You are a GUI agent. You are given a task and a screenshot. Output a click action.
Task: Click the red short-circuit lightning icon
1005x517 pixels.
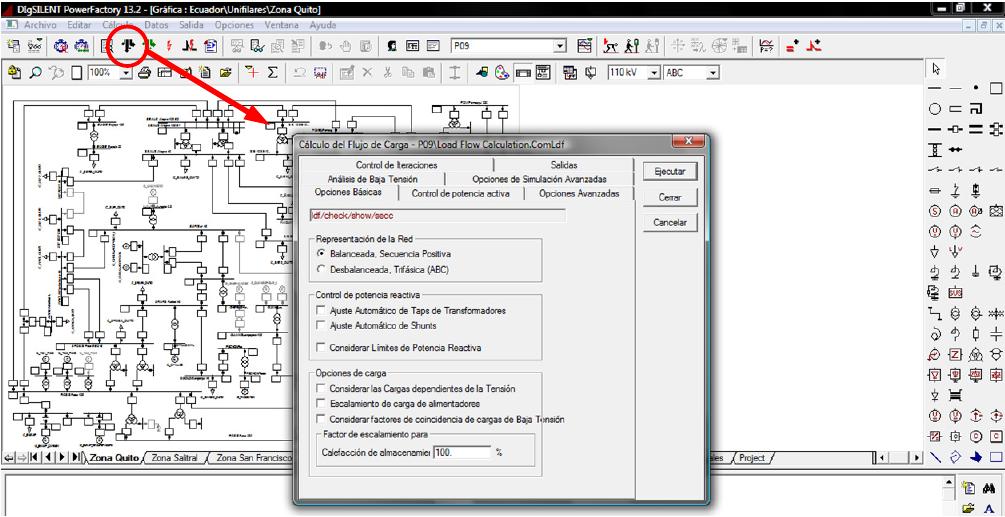(167, 45)
